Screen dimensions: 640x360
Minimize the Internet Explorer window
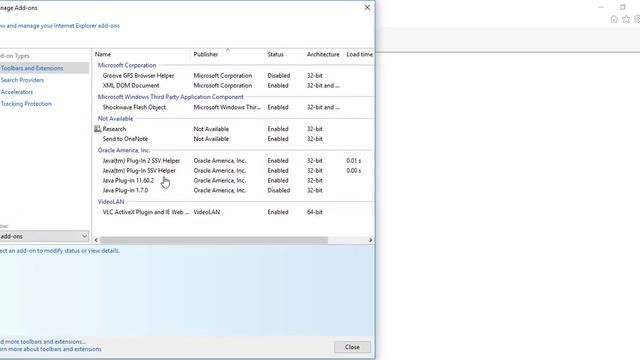click(x=601, y=7)
